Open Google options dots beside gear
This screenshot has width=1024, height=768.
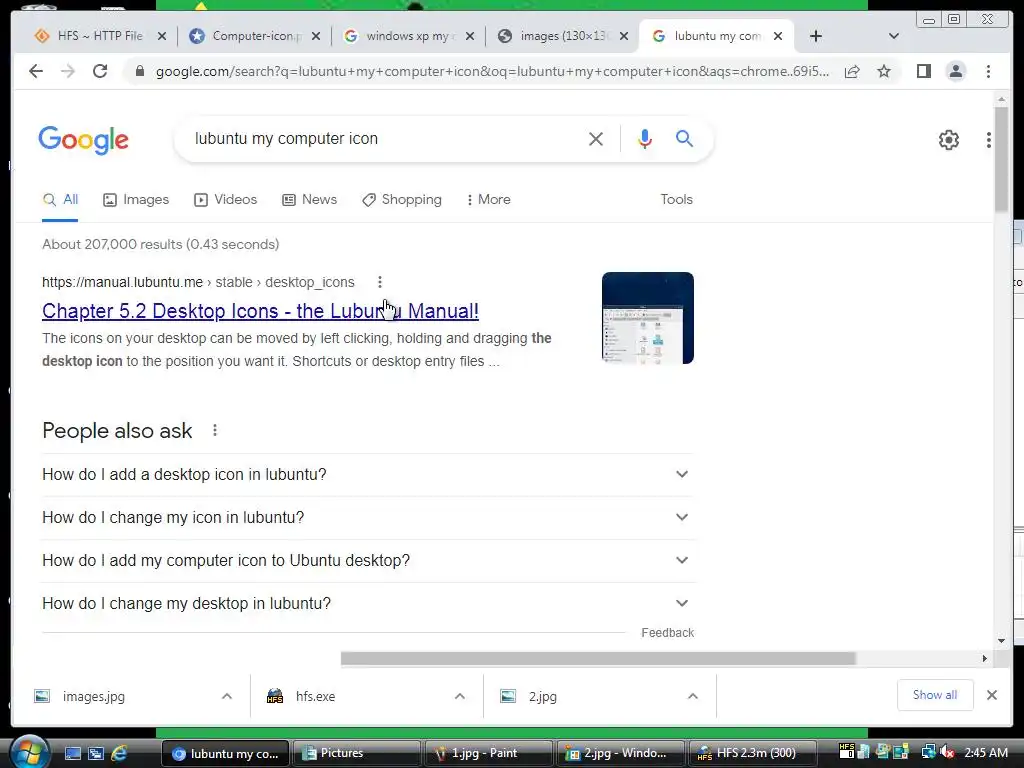pos(989,140)
